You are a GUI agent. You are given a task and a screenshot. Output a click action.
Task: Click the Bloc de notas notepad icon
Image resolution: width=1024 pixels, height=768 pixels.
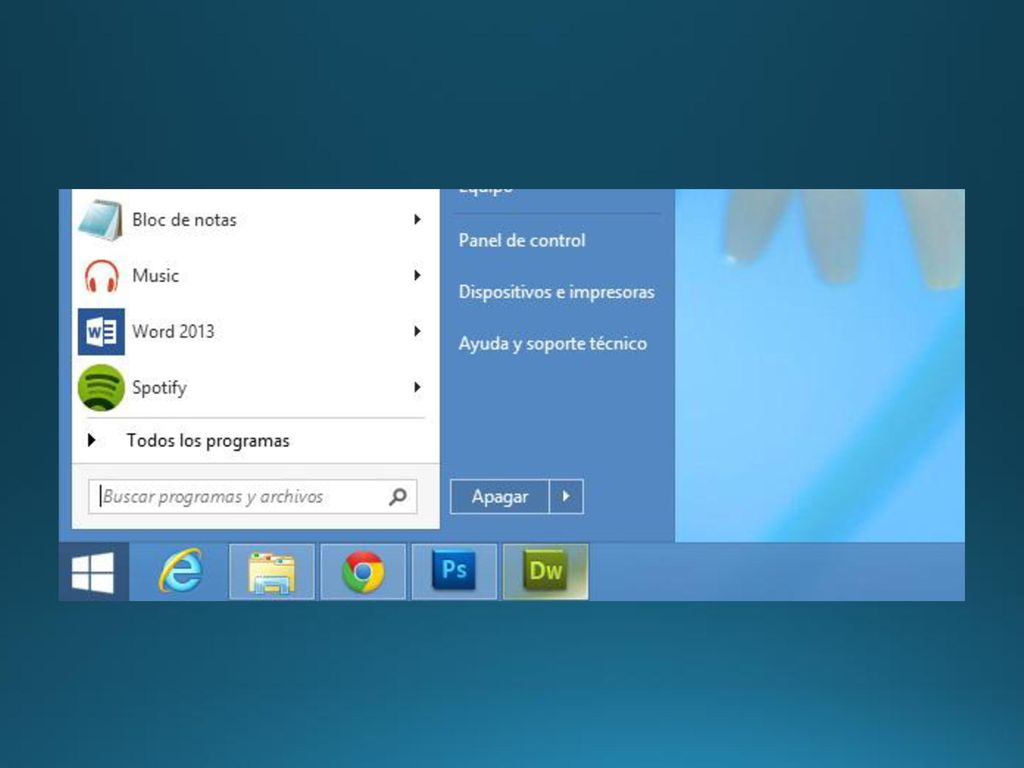(x=101, y=220)
